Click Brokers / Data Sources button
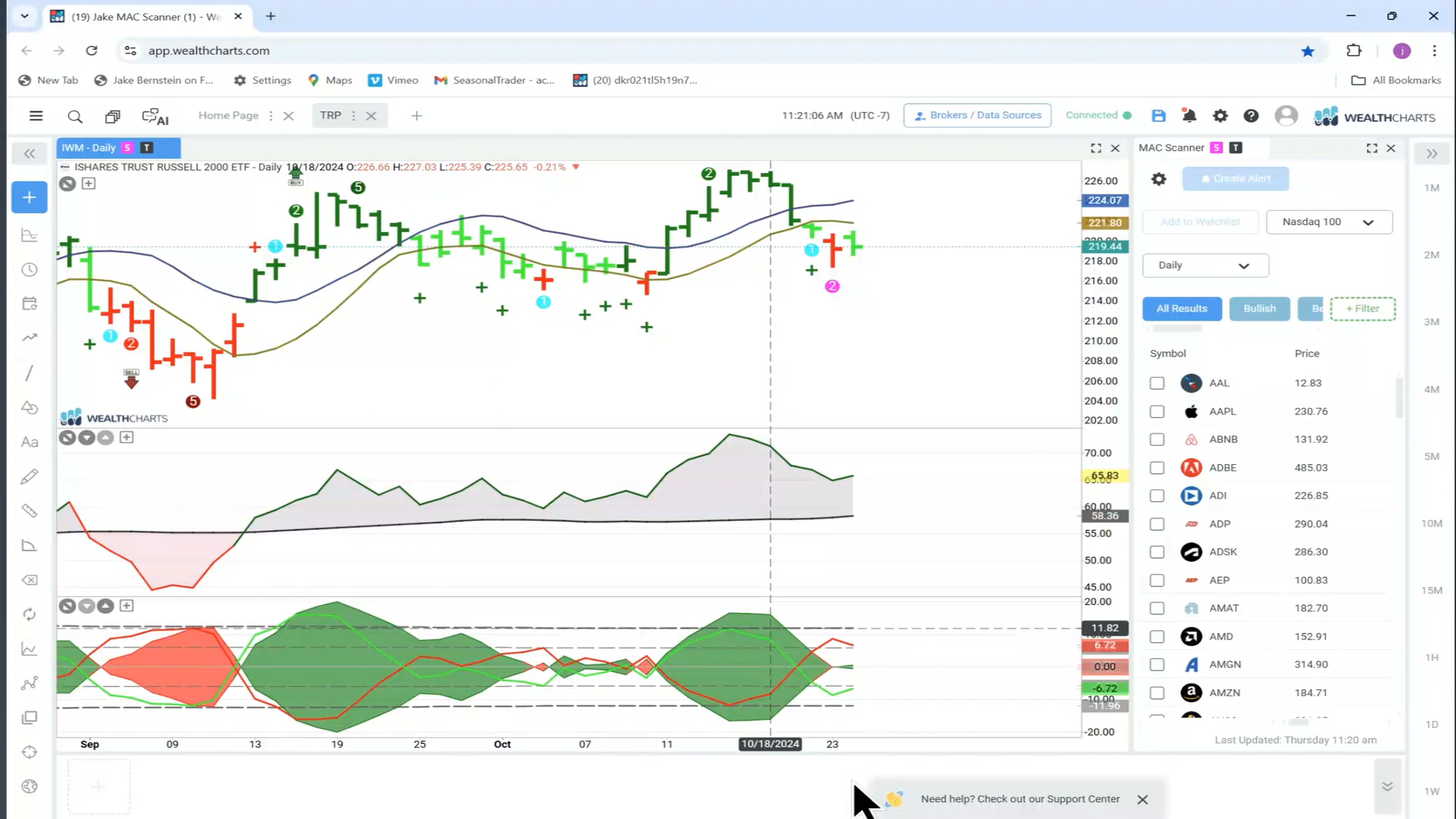Image resolution: width=1456 pixels, height=819 pixels. point(977,115)
